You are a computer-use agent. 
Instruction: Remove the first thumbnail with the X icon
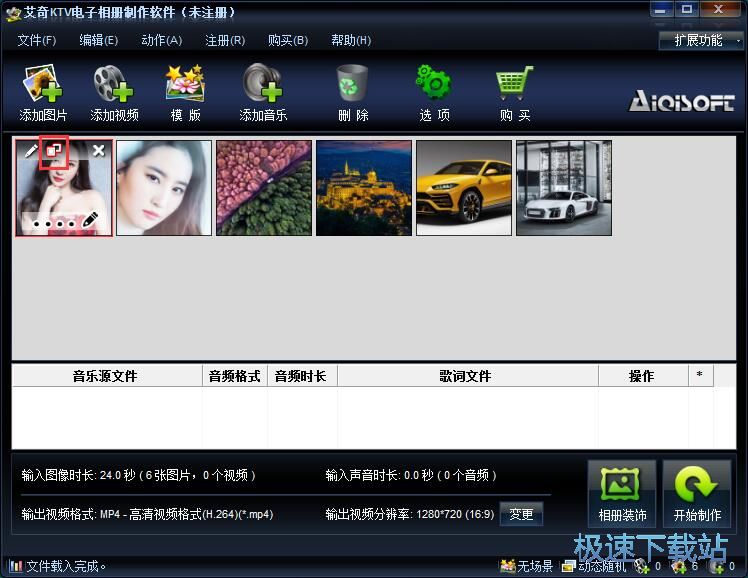tap(99, 151)
